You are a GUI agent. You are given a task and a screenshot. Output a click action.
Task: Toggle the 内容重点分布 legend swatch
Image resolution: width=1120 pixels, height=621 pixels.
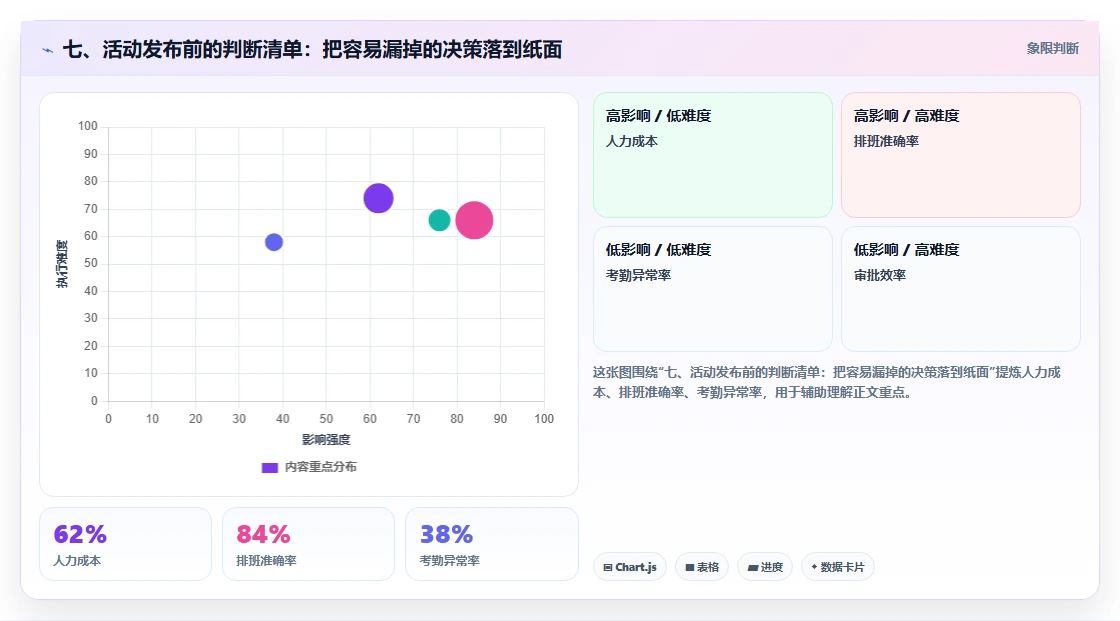[269, 467]
